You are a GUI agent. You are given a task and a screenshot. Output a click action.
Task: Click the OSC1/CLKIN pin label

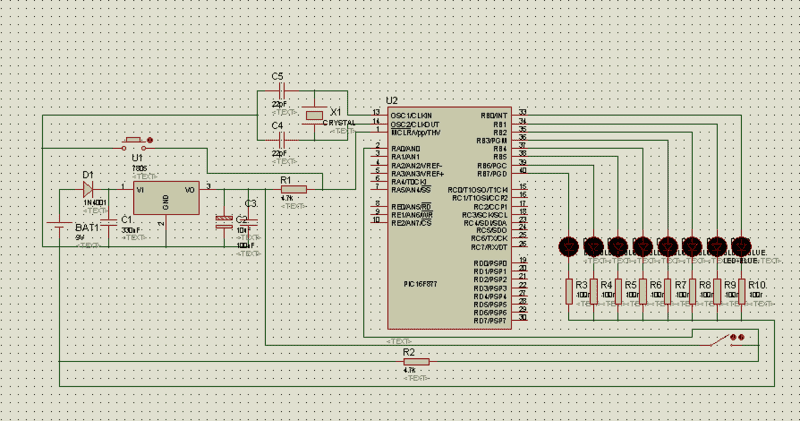click(x=411, y=116)
